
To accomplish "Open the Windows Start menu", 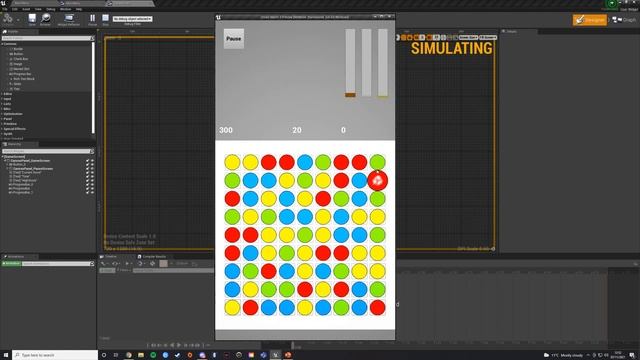I will tap(6, 355).
